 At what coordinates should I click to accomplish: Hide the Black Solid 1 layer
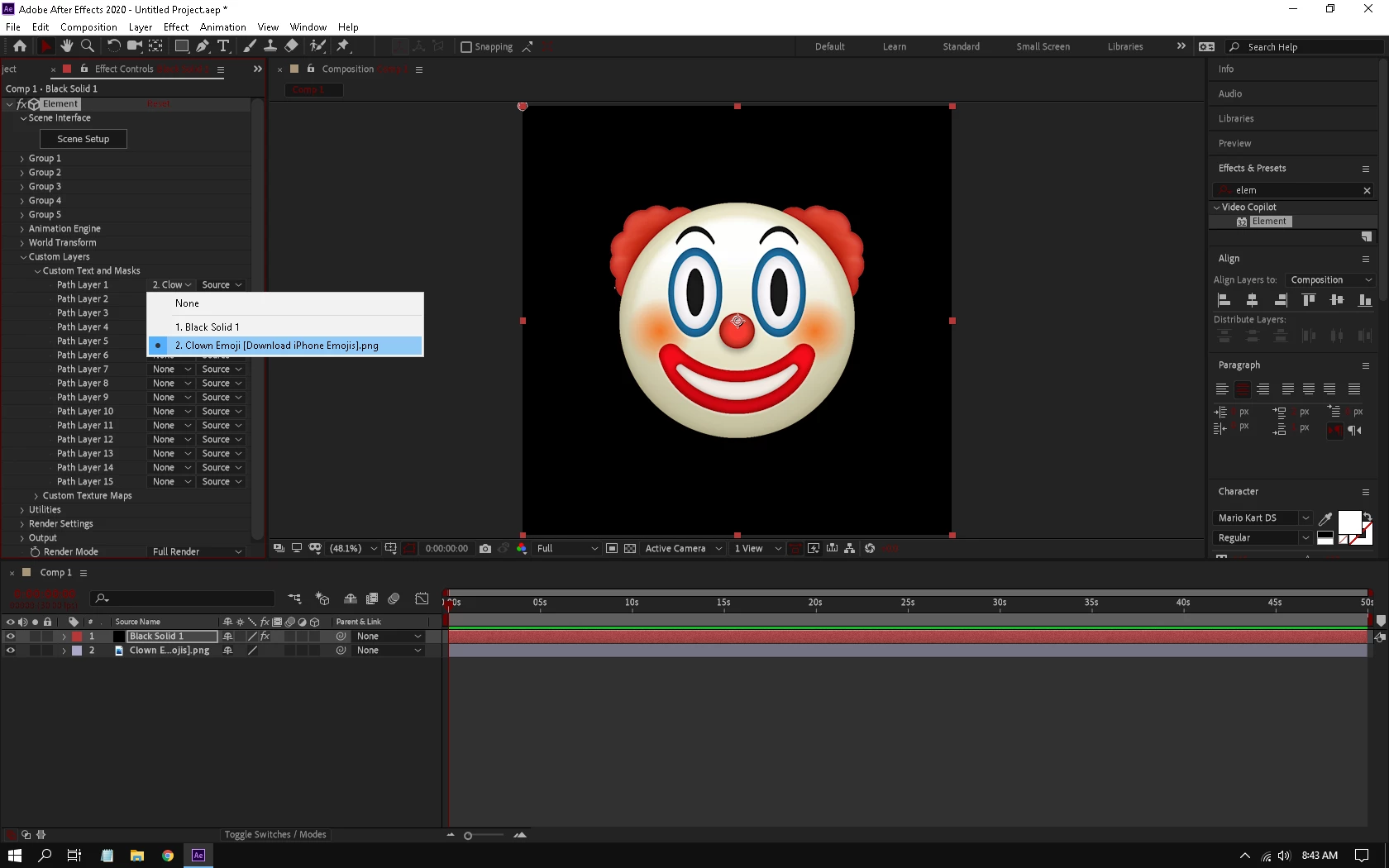[10, 637]
